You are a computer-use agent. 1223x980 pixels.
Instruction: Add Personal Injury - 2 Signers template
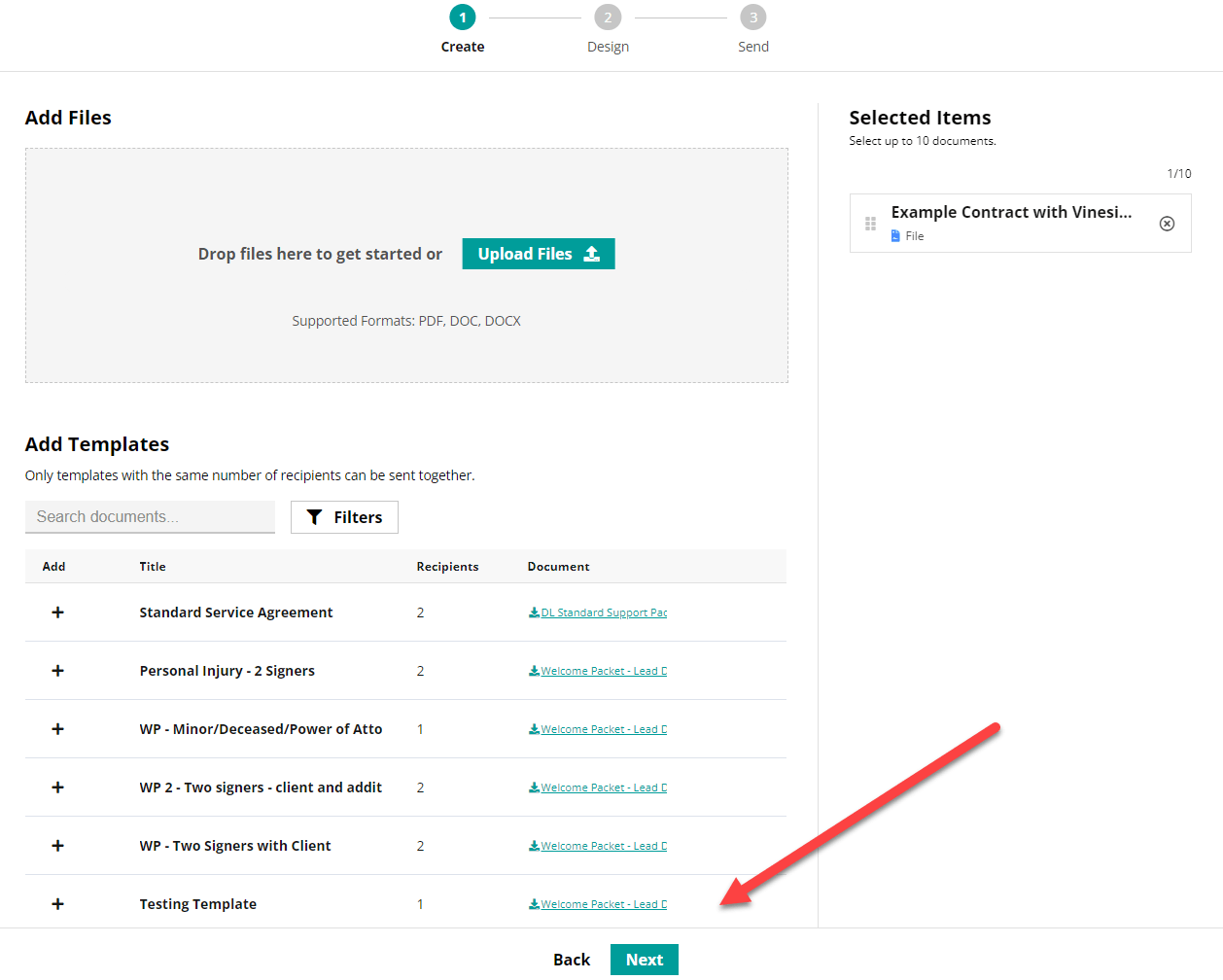pos(57,671)
